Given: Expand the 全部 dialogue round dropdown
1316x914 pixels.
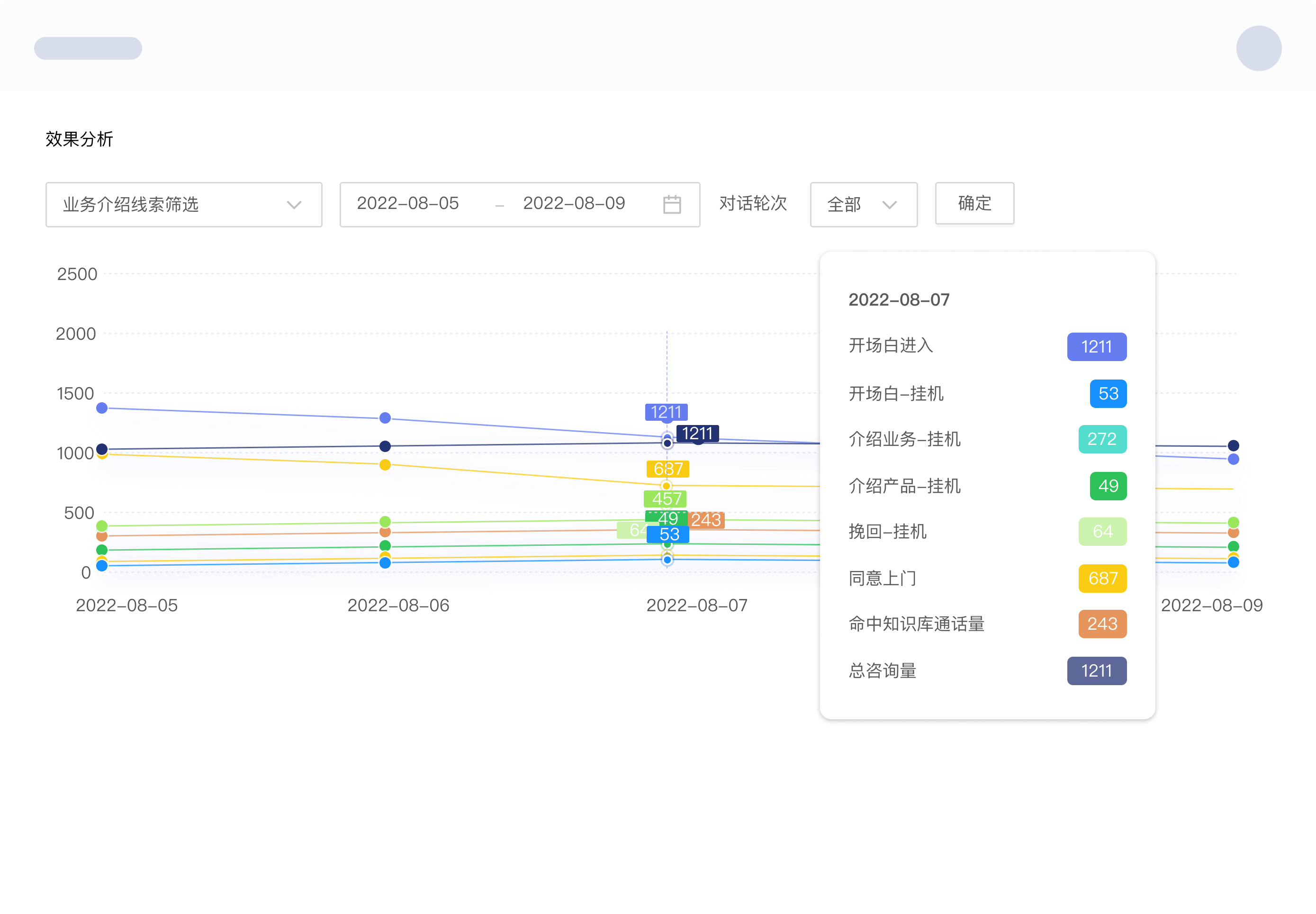Looking at the screenshot, I should [863, 204].
